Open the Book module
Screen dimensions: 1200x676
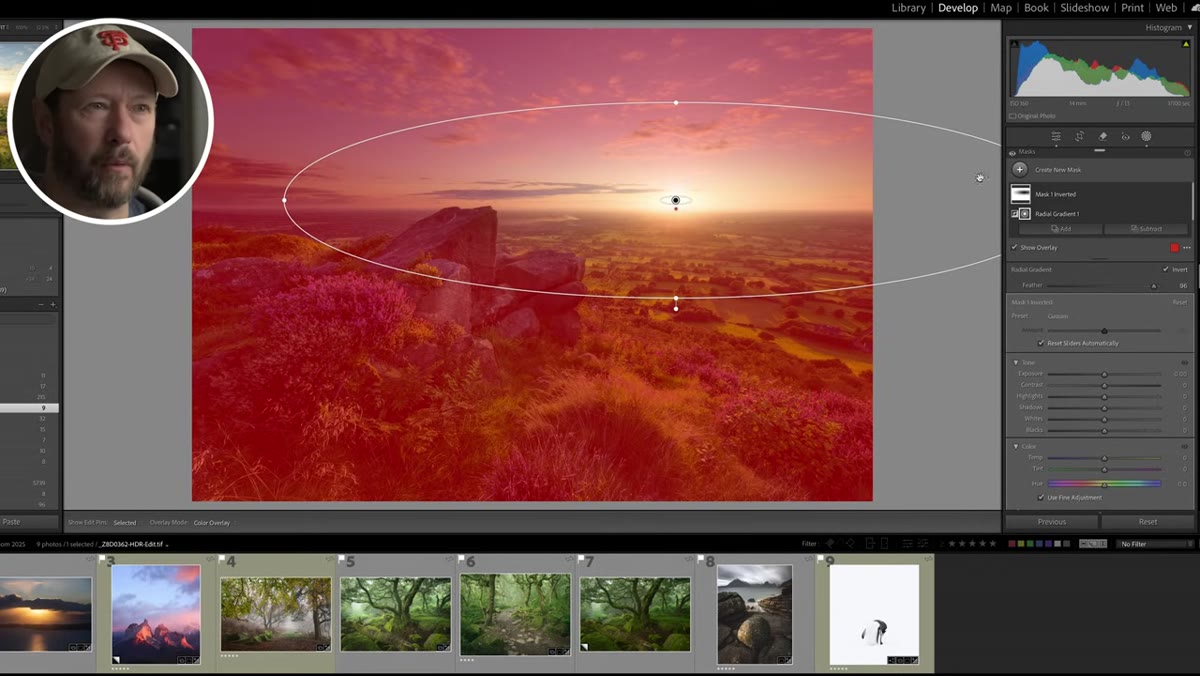pyautogui.click(x=1037, y=8)
